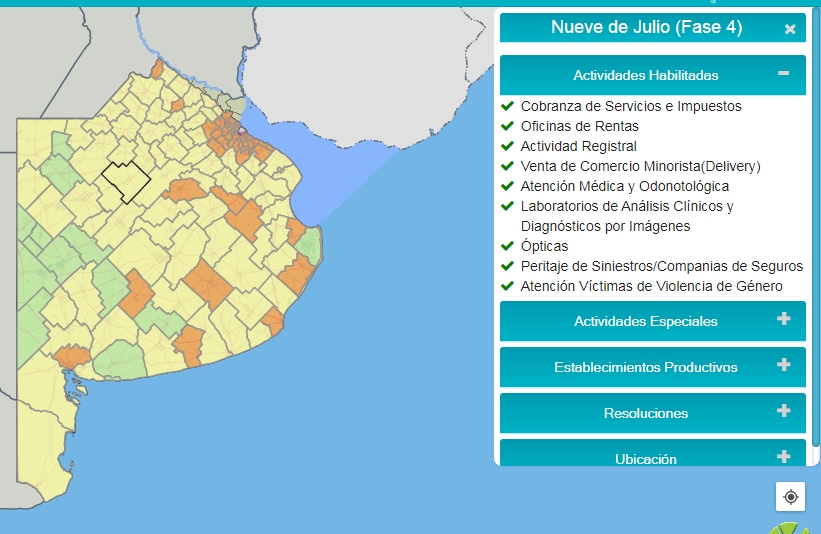This screenshot has height=534, width=821.
Task: Click the checkmark beside Cobranza de Servicios
Action: (507, 106)
